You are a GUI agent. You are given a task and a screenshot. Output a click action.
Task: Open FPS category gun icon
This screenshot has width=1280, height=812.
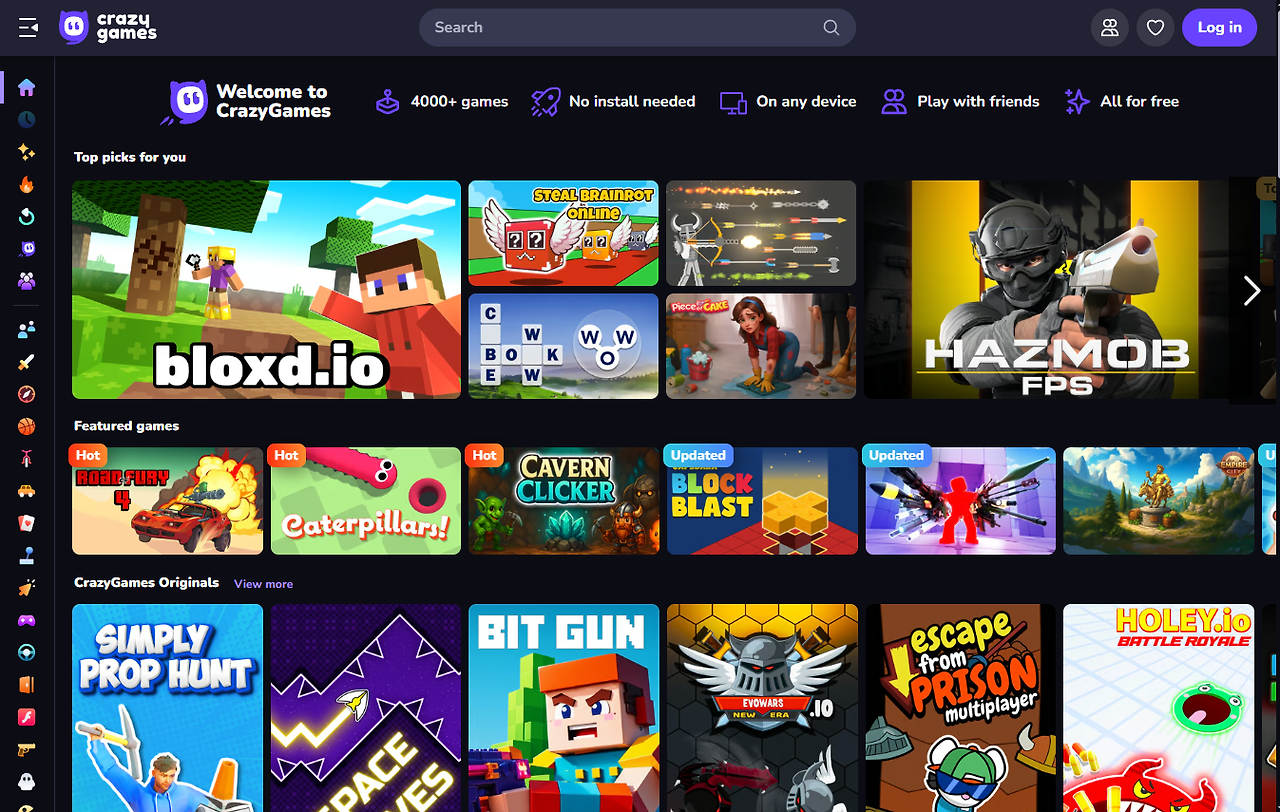pyautogui.click(x=27, y=749)
